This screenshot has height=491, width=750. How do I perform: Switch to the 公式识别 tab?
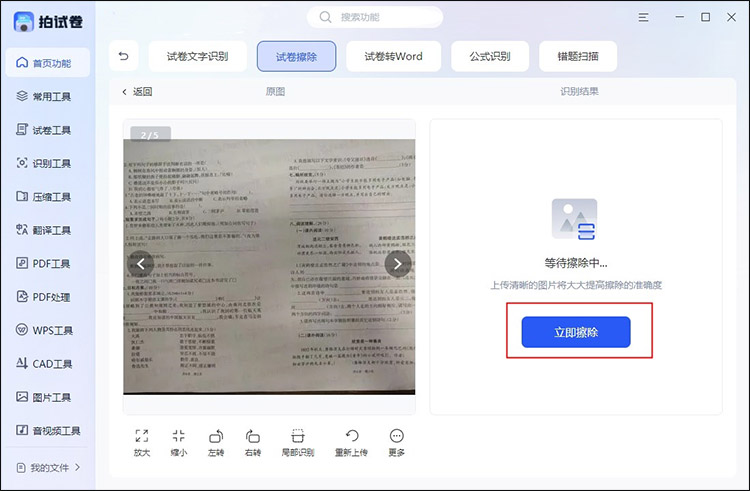490,56
